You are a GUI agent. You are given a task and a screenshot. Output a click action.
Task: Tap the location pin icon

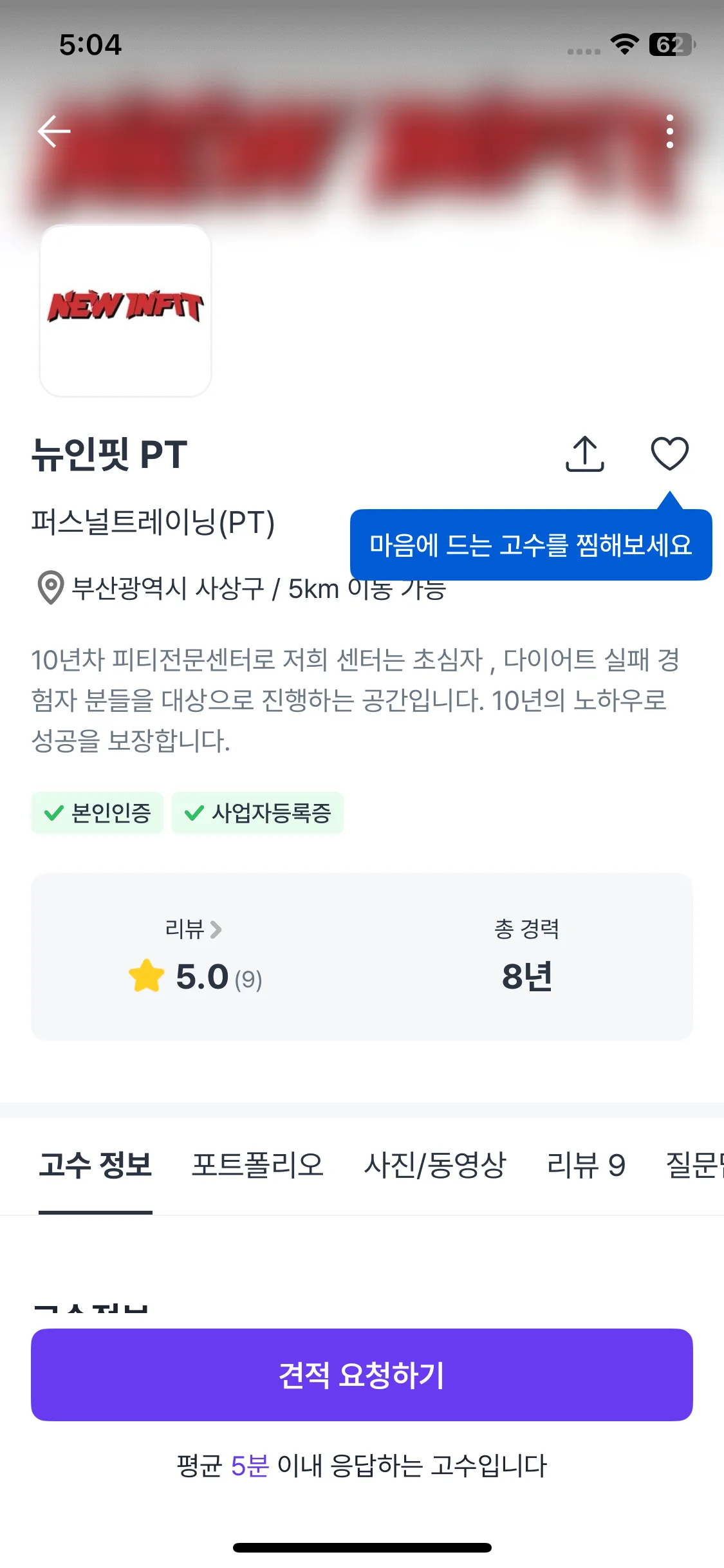tap(50, 588)
